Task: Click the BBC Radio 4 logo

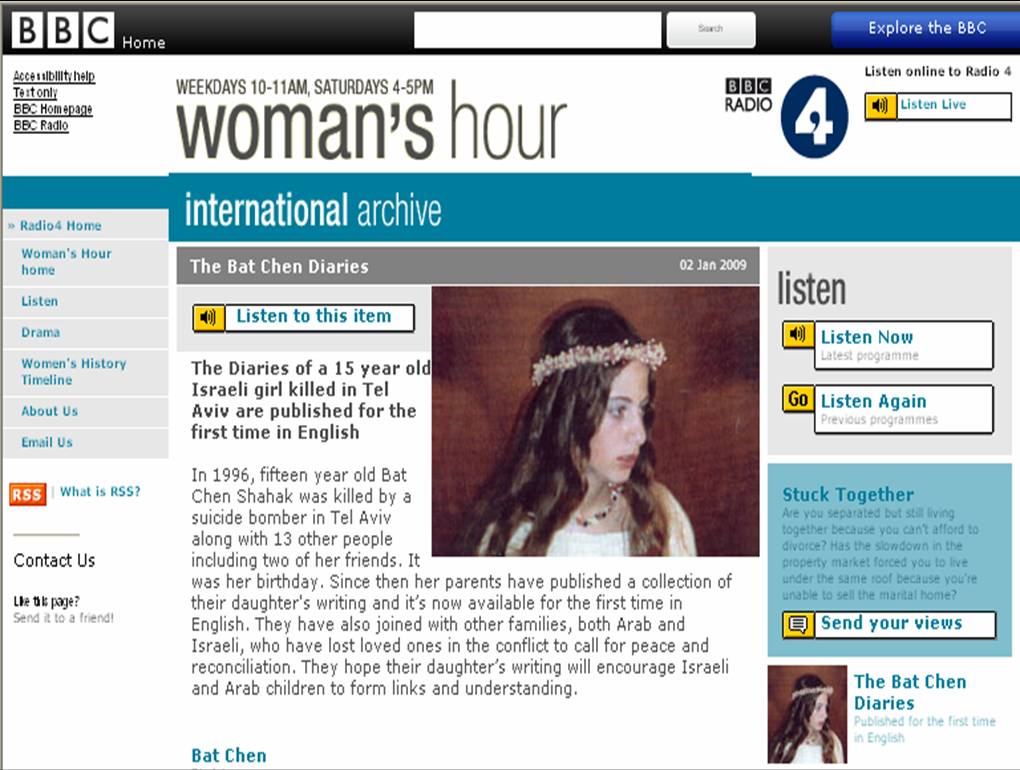Action: point(786,116)
